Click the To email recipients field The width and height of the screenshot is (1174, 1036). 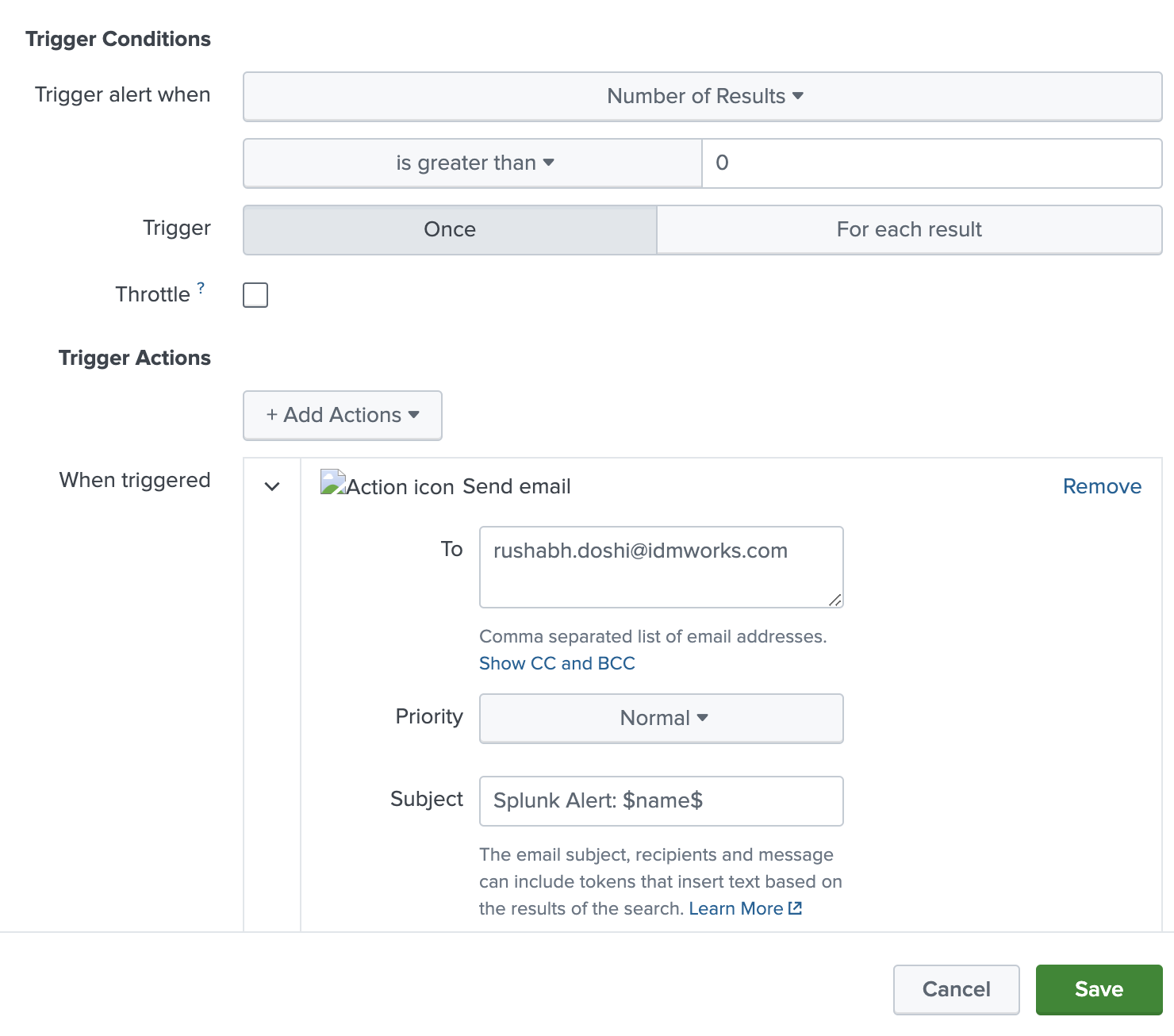(x=662, y=567)
